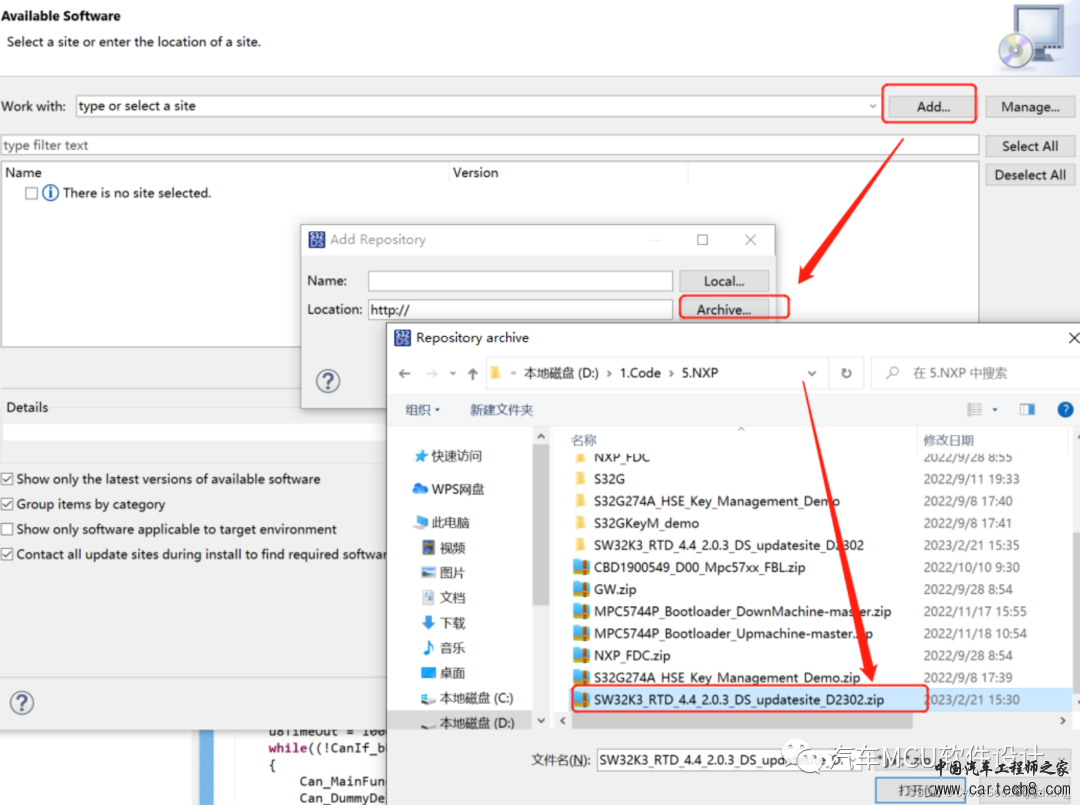
Task: Select the S32G274A_HSE_Key_Management_Demo folder
Action: [x=716, y=501]
